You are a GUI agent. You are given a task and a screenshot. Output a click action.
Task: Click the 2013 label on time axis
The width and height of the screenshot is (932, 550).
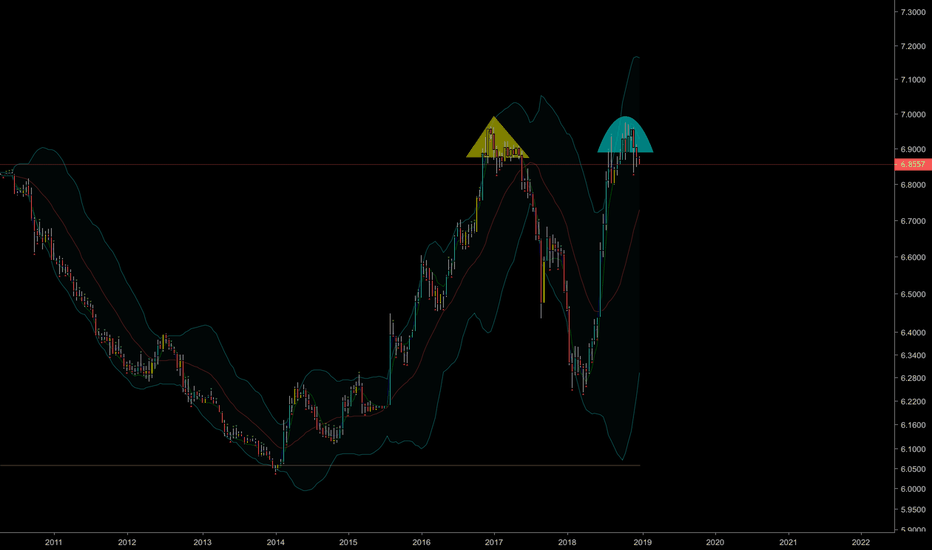(x=203, y=542)
